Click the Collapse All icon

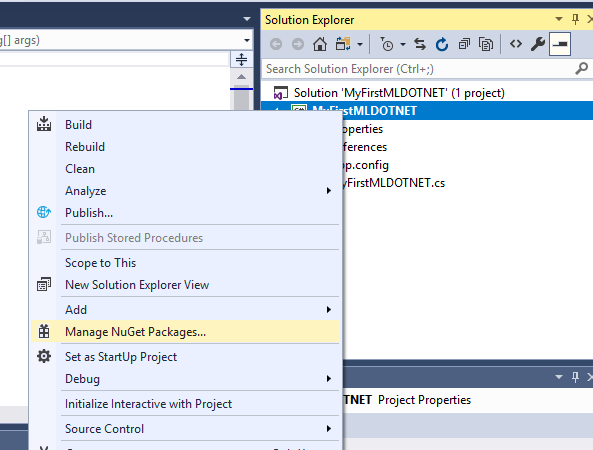(464, 44)
